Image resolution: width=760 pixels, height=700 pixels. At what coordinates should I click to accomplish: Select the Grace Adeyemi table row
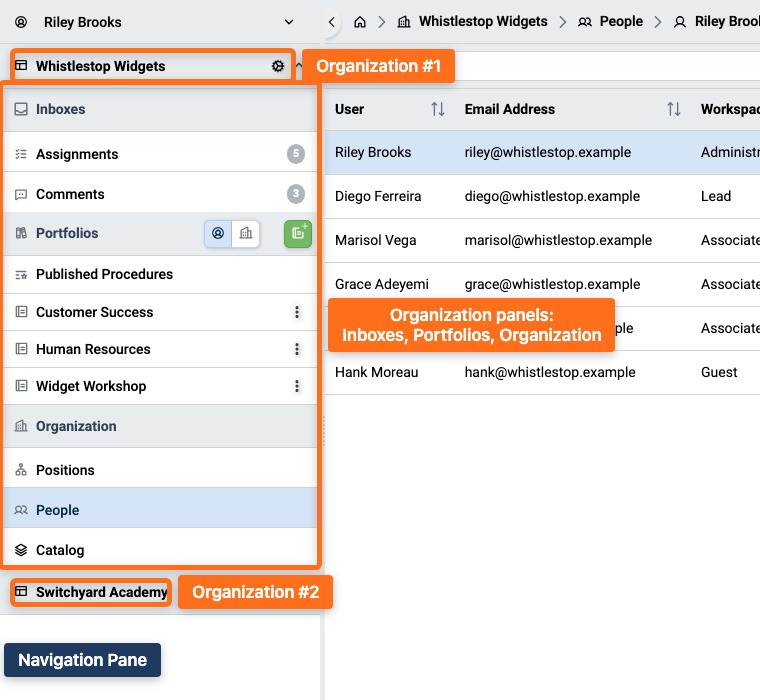point(542,284)
